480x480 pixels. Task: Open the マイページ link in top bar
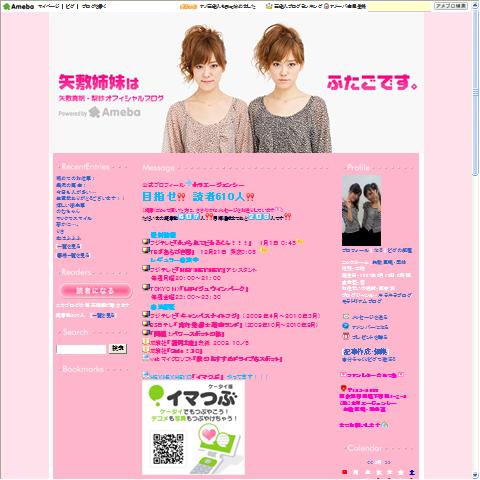49,6
